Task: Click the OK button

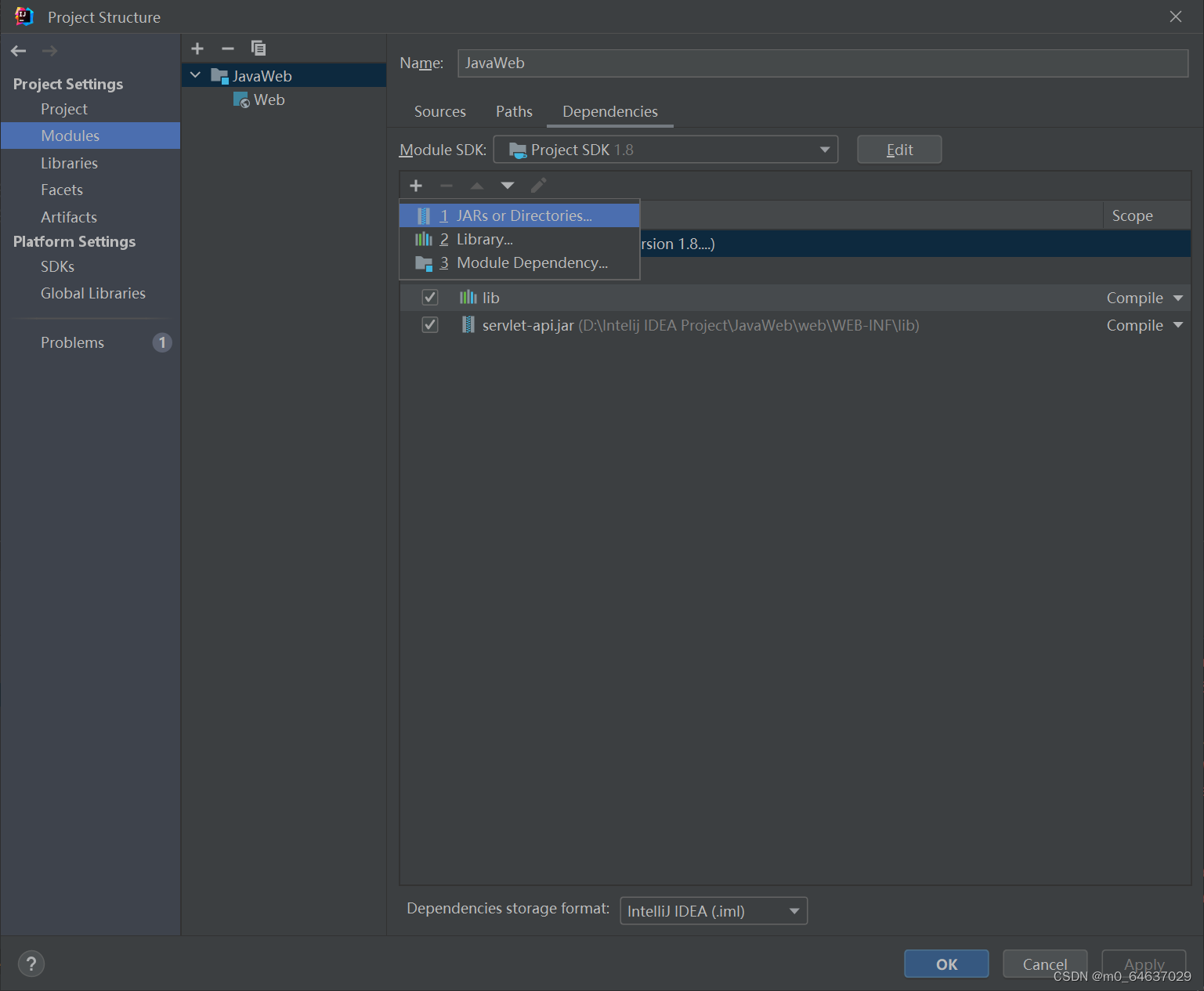Action: [946, 964]
